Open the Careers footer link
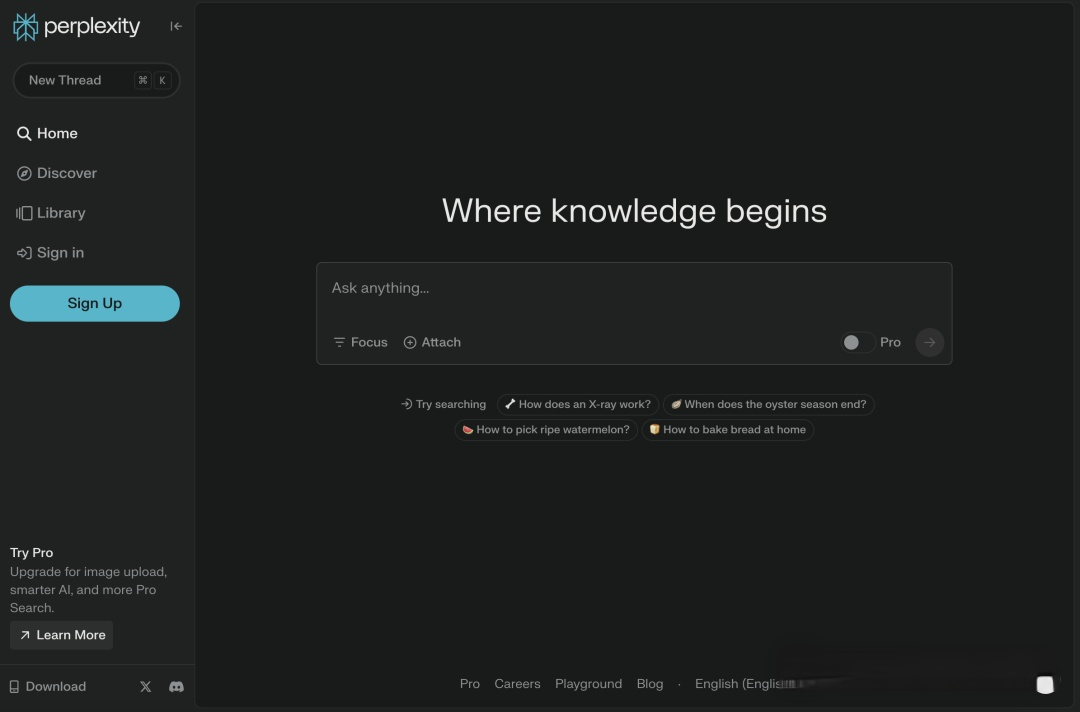 coord(517,684)
